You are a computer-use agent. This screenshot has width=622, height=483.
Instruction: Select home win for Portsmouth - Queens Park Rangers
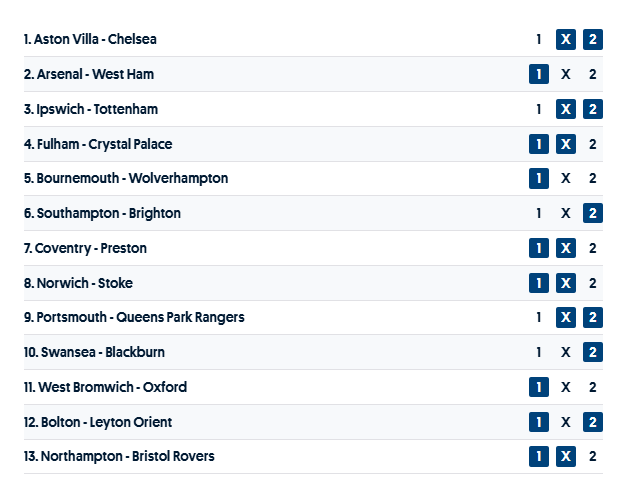point(539,317)
